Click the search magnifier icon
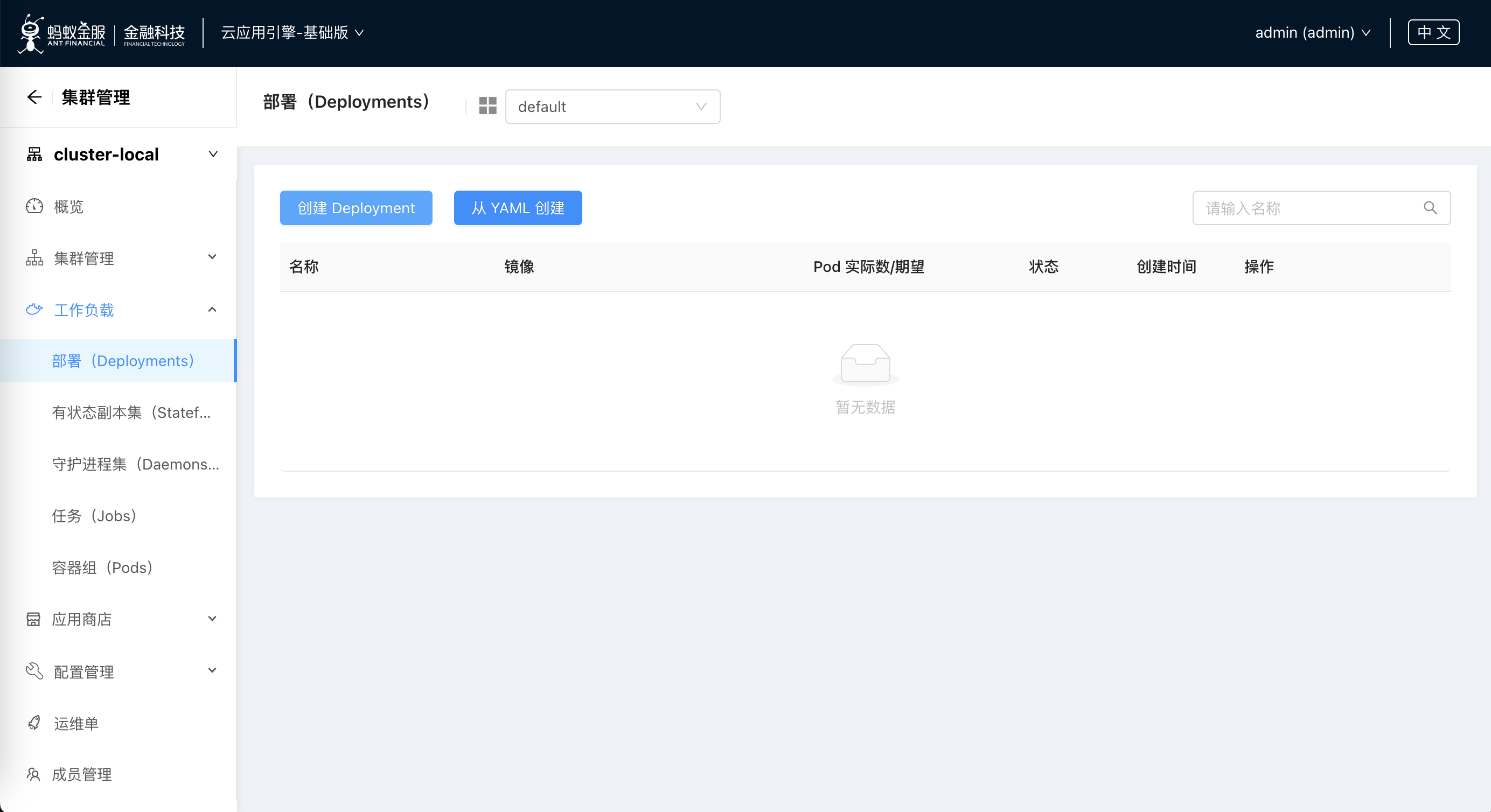1491x812 pixels. [x=1430, y=208]
